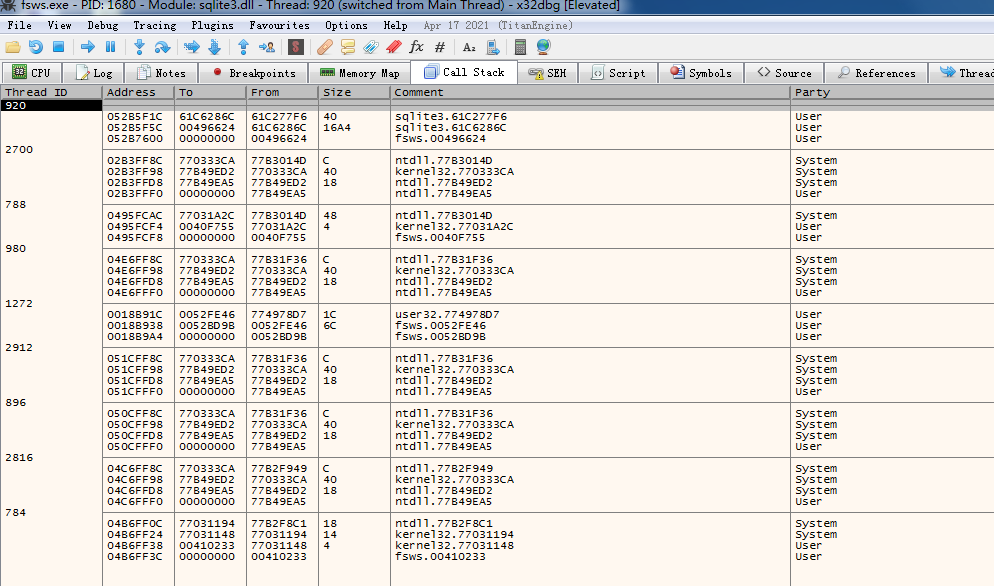994x586 pixels.
Task: Open the Debug menu
Action: (102, 25)
